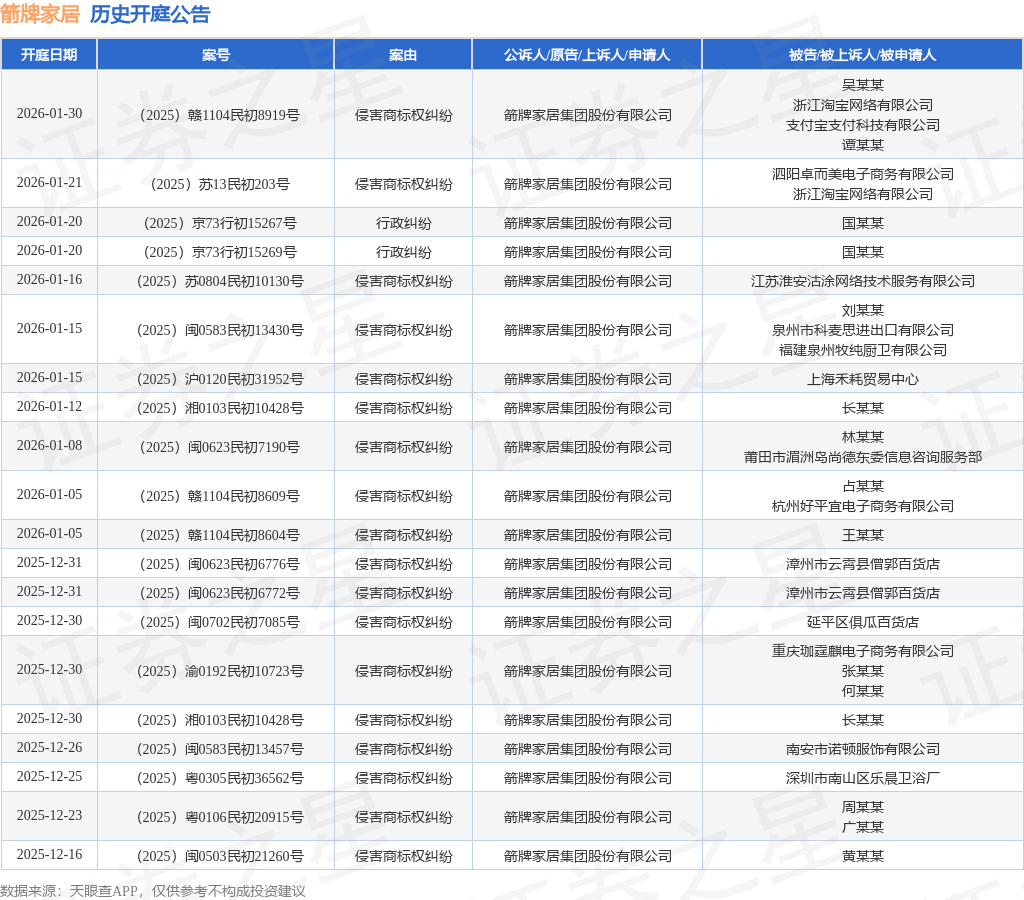
Task: Select the 开庭日期 column header
Action: 49,55
